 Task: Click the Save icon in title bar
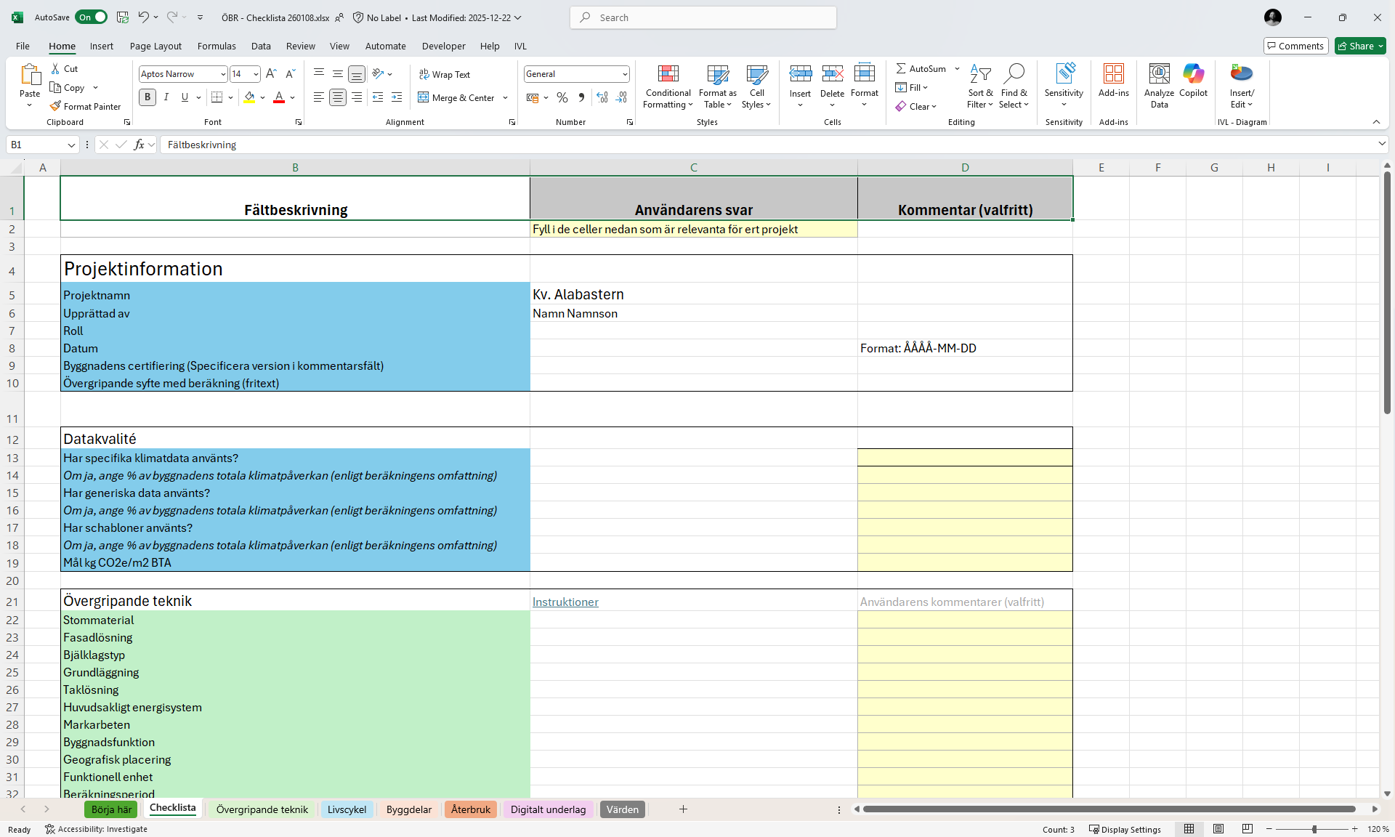tap(122, 17)
